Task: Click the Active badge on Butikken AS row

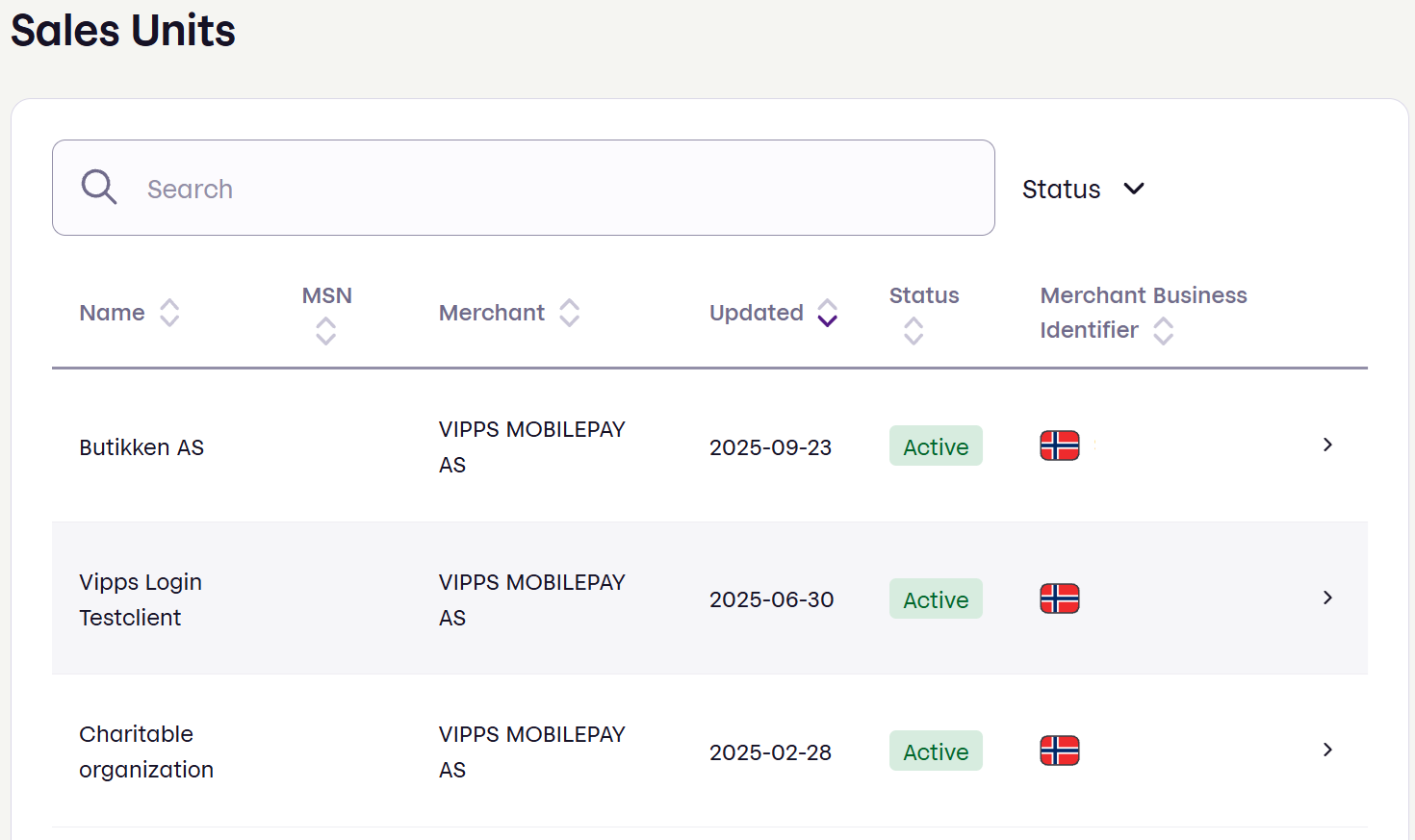Action: pos(935,445)
